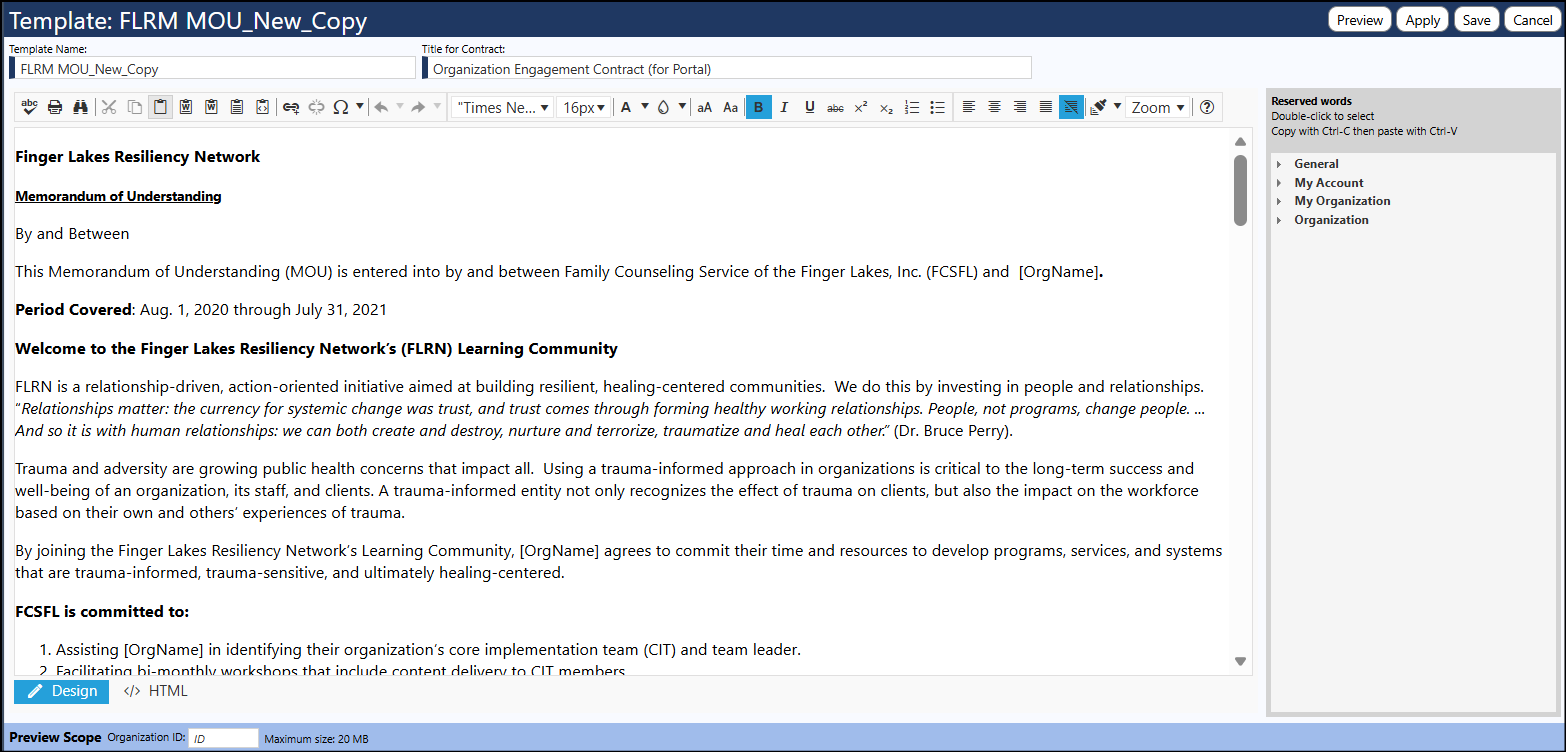Expand the My Organization node
Screen dimensions: 1566x752
click(1279, 201)
